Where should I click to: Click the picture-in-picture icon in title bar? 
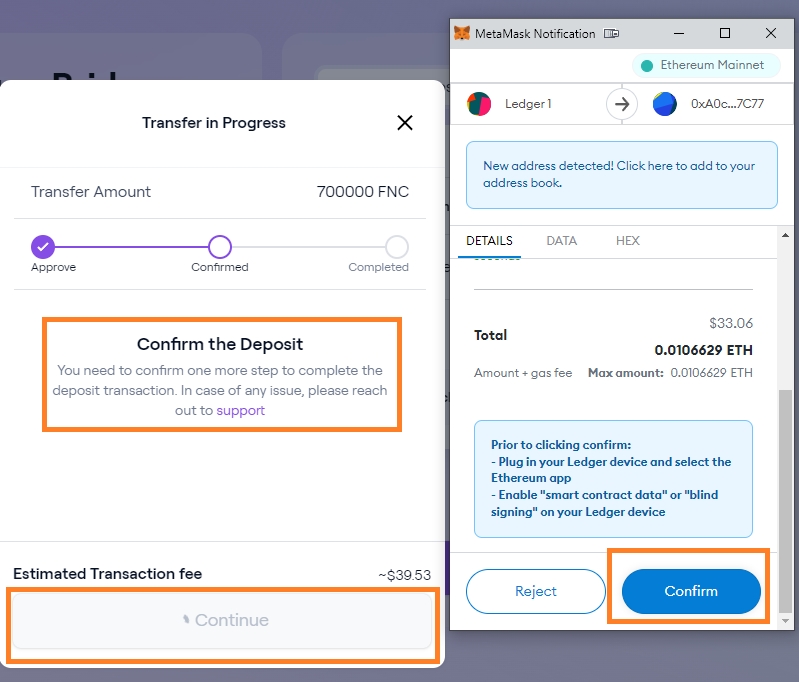tap(610, 34)
